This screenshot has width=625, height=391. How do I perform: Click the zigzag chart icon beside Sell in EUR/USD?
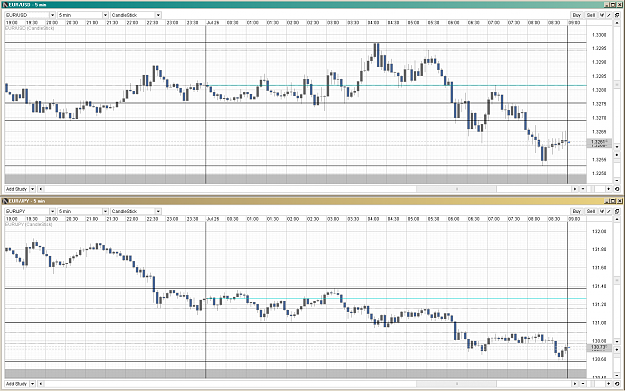click(x=602, y=15)
